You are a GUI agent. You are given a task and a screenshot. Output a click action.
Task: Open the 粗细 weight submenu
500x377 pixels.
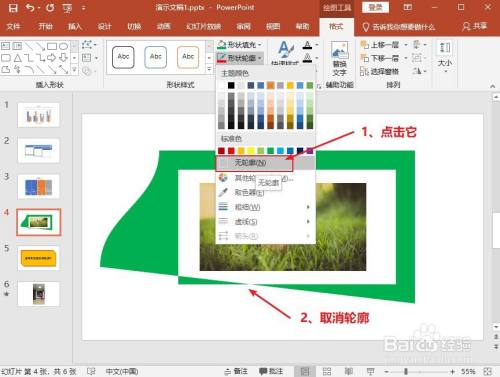(x=266, y=207)
